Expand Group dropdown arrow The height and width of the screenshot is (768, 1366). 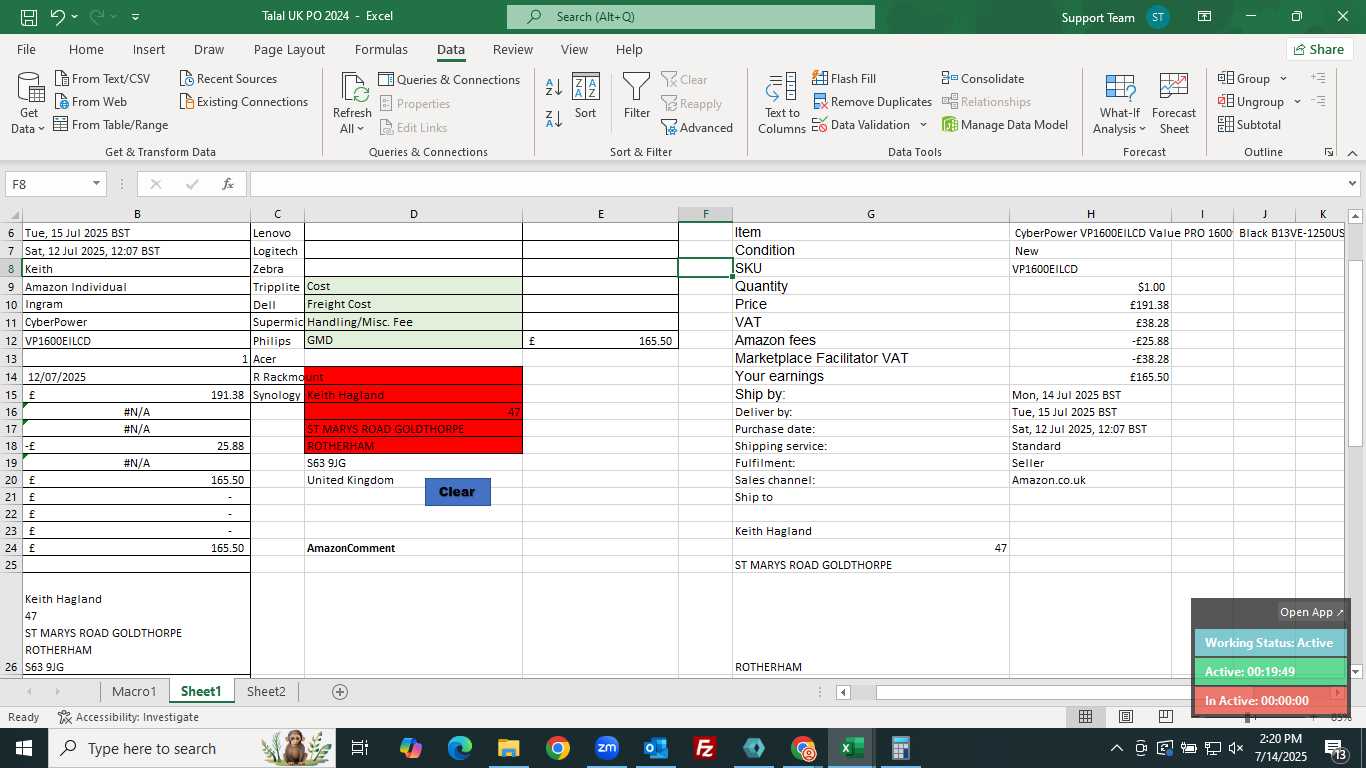click(x=1283, y=78)
